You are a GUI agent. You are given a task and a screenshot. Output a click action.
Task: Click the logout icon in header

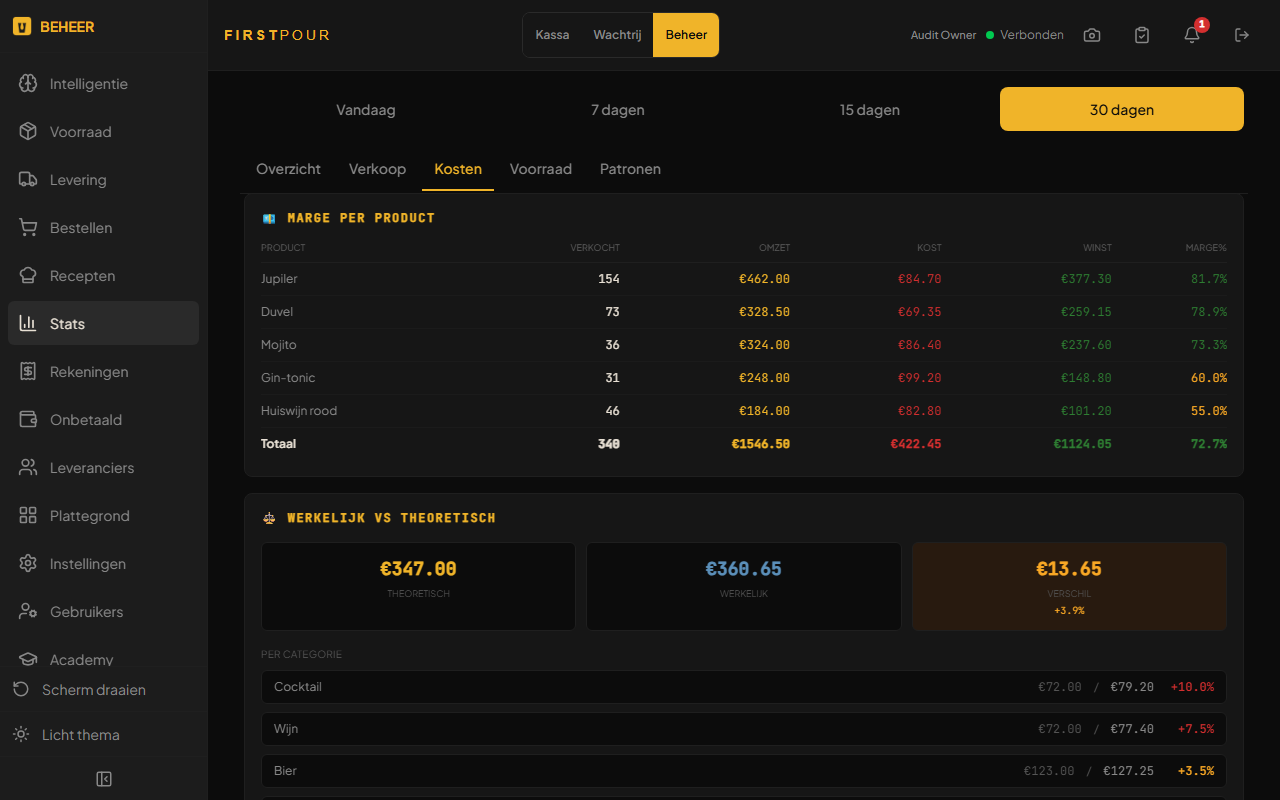[1242, 35]
